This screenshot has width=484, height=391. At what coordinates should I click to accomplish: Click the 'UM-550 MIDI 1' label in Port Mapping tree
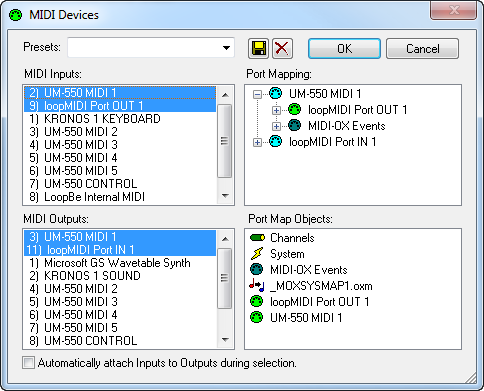pyautogui.click(x=325, y=94)
